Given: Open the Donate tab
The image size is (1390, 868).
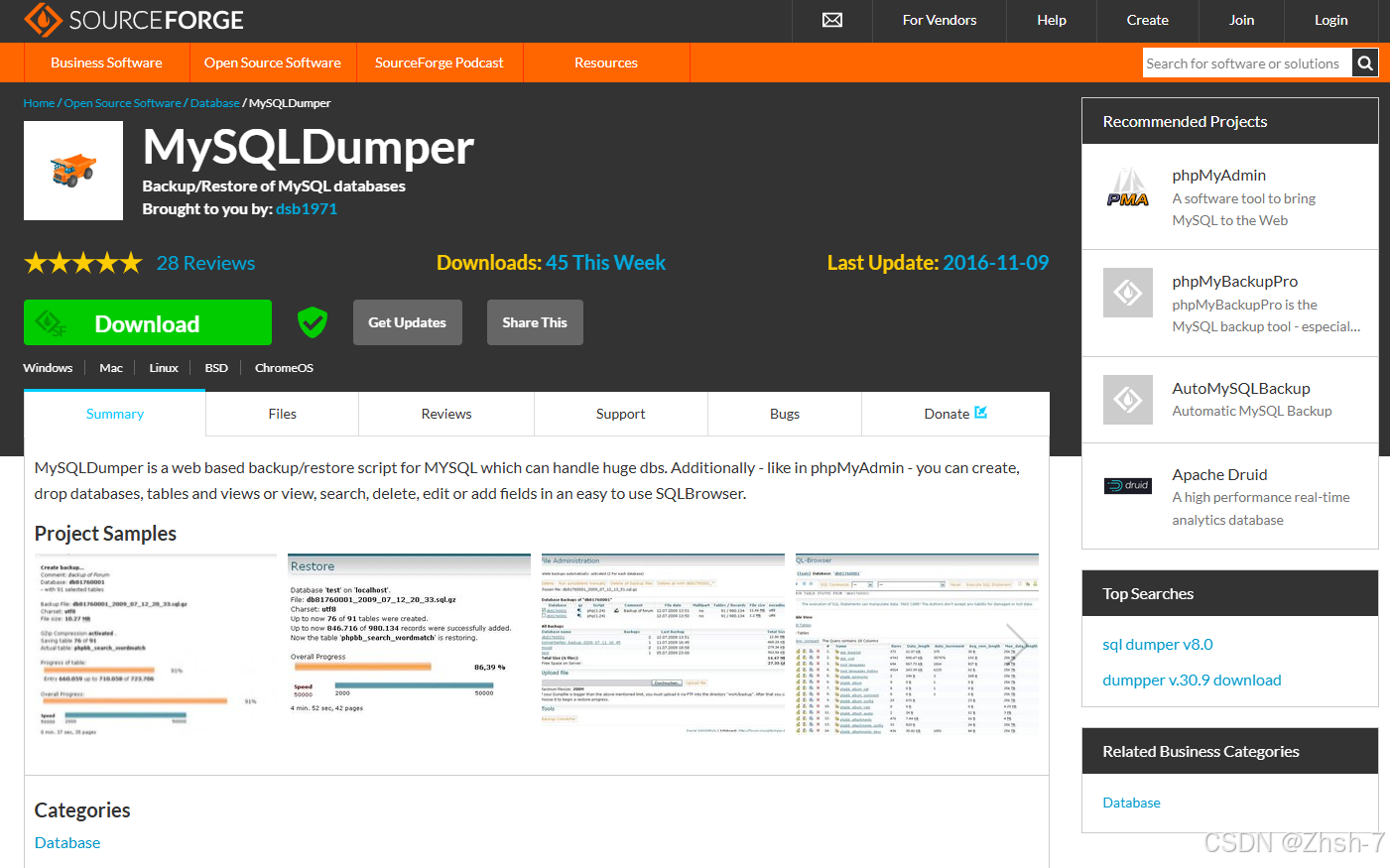Looking at the screenshot, I should click(955, 414).
